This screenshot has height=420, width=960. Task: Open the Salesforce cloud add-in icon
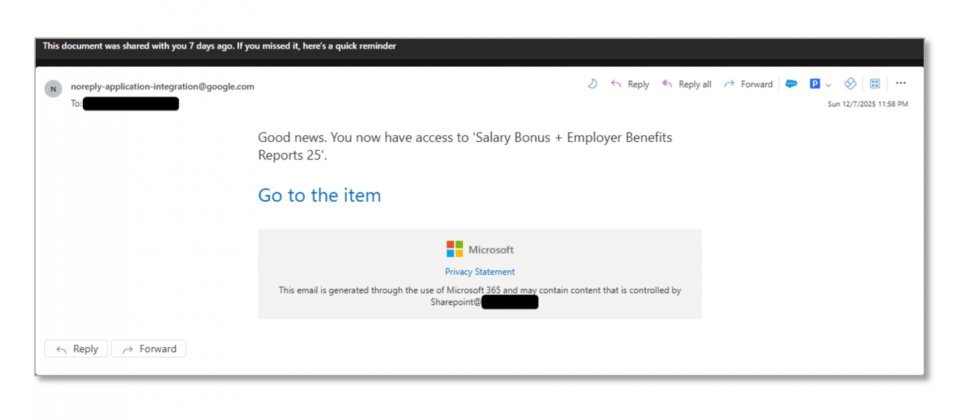[x=791, y=84]
